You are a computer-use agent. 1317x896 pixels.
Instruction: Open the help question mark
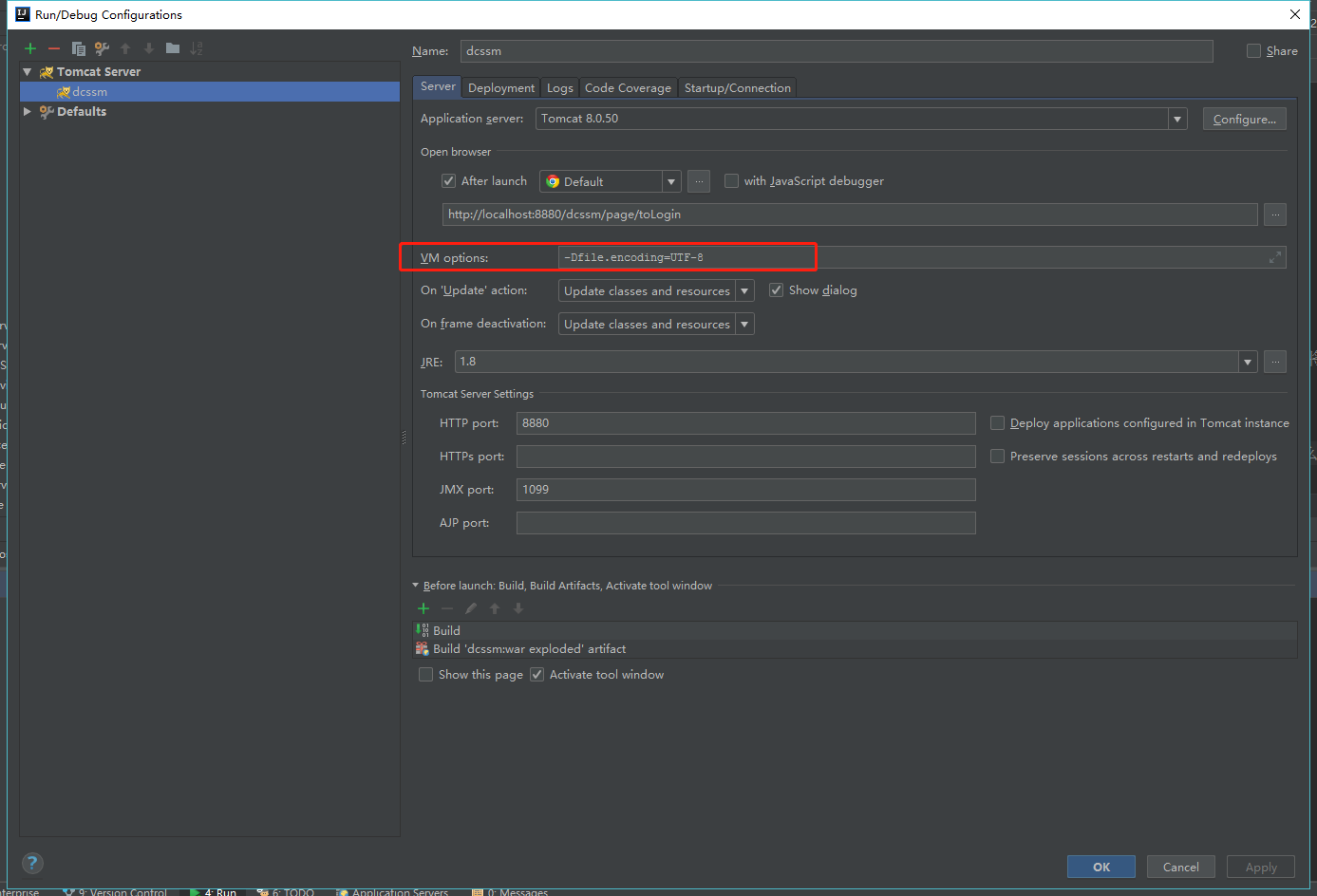click(32, 863)
